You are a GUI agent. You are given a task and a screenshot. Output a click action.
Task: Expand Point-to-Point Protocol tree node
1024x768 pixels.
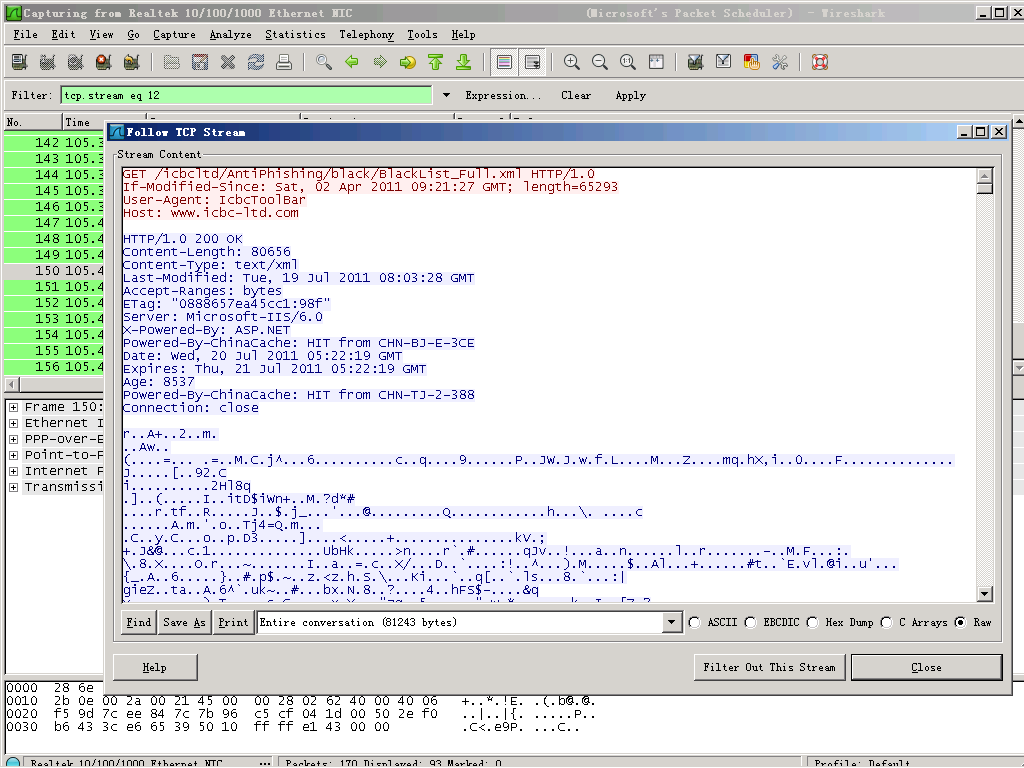click(13, 455)
